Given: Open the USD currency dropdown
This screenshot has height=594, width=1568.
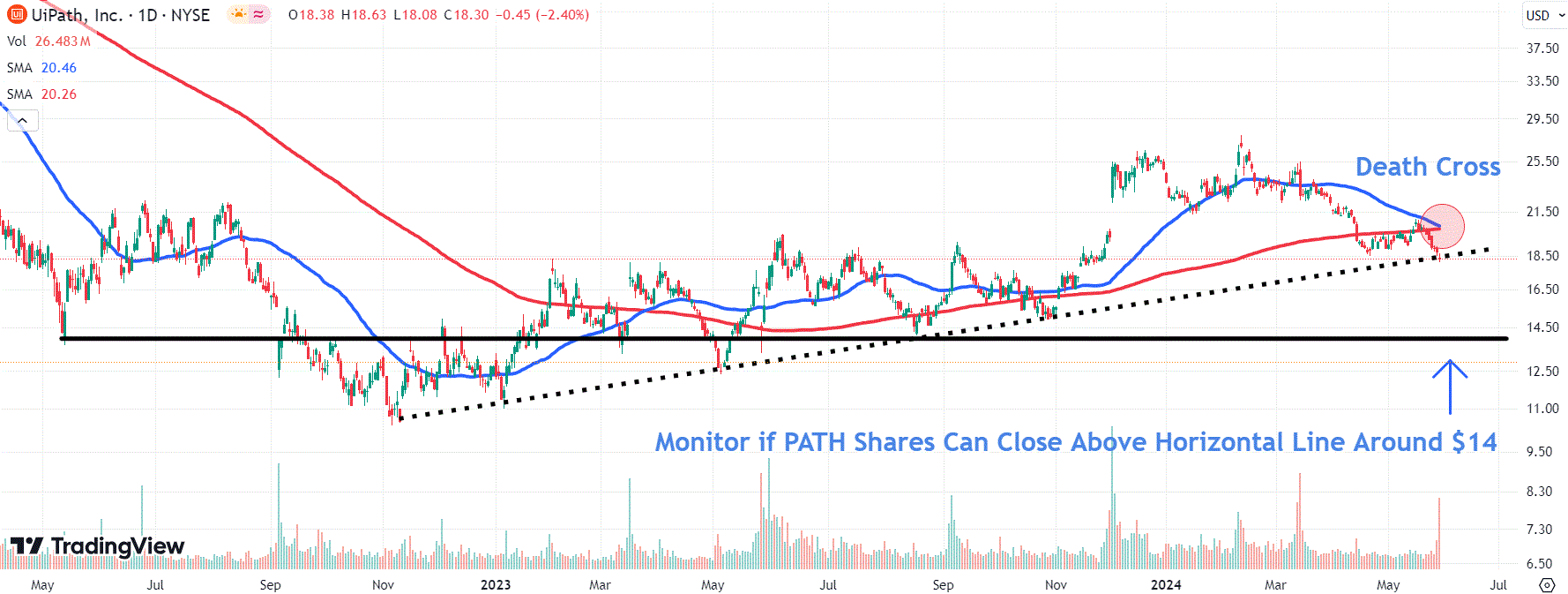Looking at the screenshot, I should pos(1543,15).
